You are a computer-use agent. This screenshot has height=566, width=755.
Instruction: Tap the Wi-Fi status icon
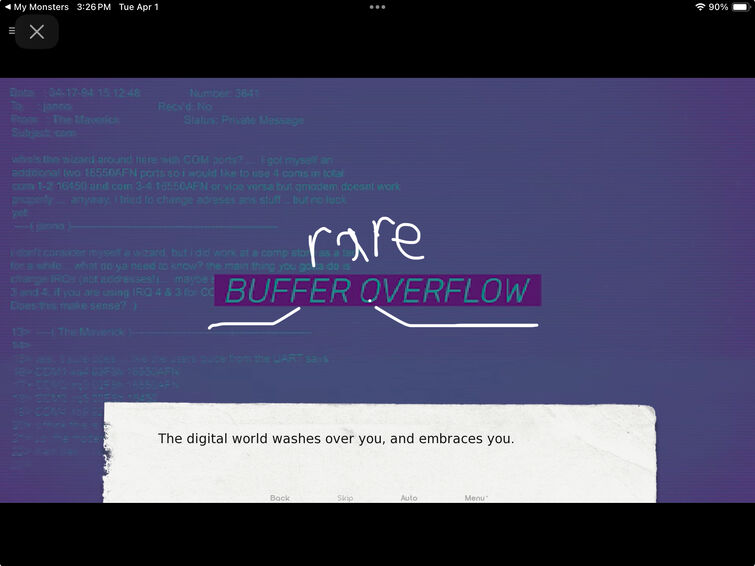[x=700, y=7]
